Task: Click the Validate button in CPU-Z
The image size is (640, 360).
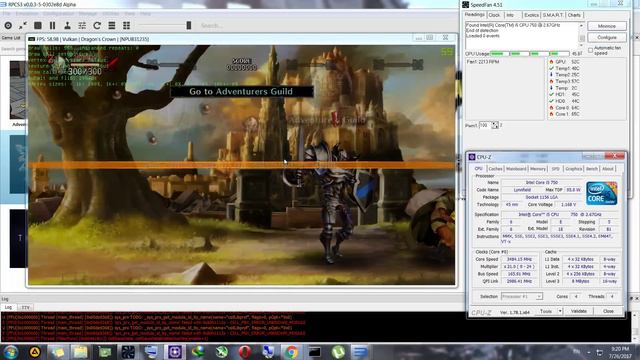Action: [579, 311]
